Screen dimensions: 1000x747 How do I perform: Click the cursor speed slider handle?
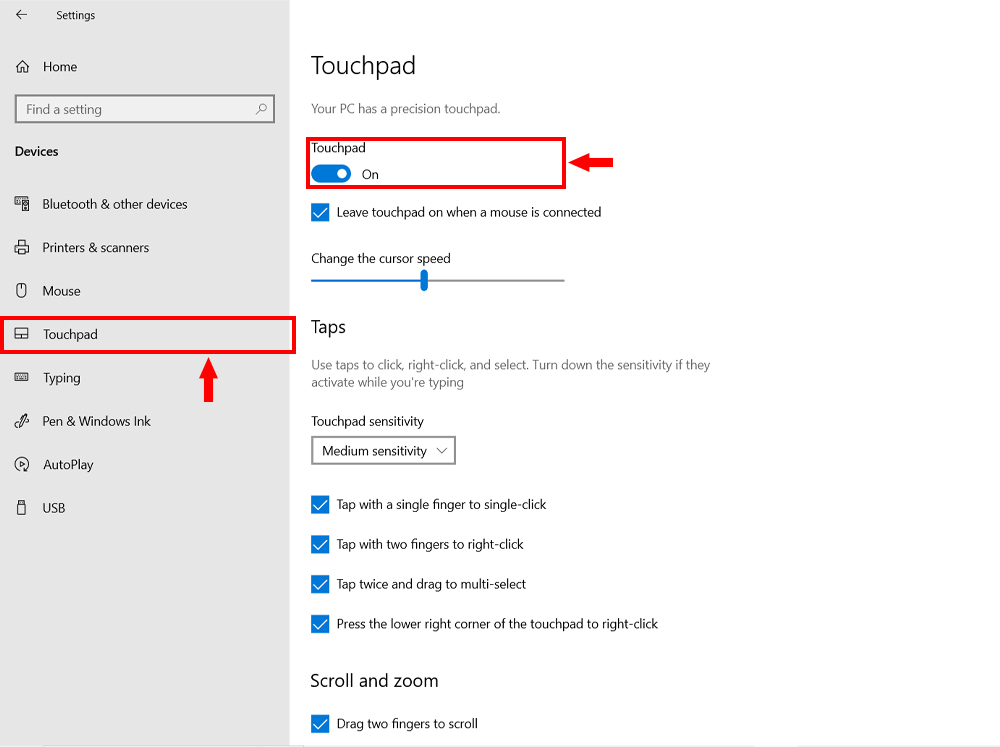pos(424,281)
